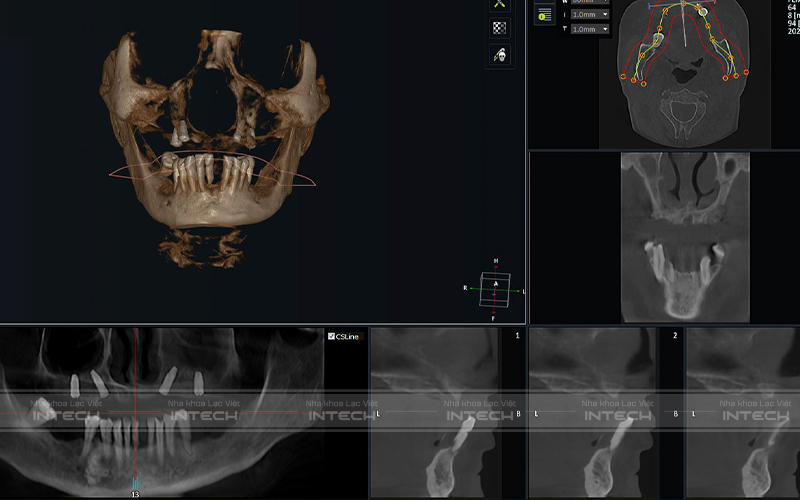Click the red horizontal line in panorama
This screenshot has width=800, height=500.
(x=60, y=411)
